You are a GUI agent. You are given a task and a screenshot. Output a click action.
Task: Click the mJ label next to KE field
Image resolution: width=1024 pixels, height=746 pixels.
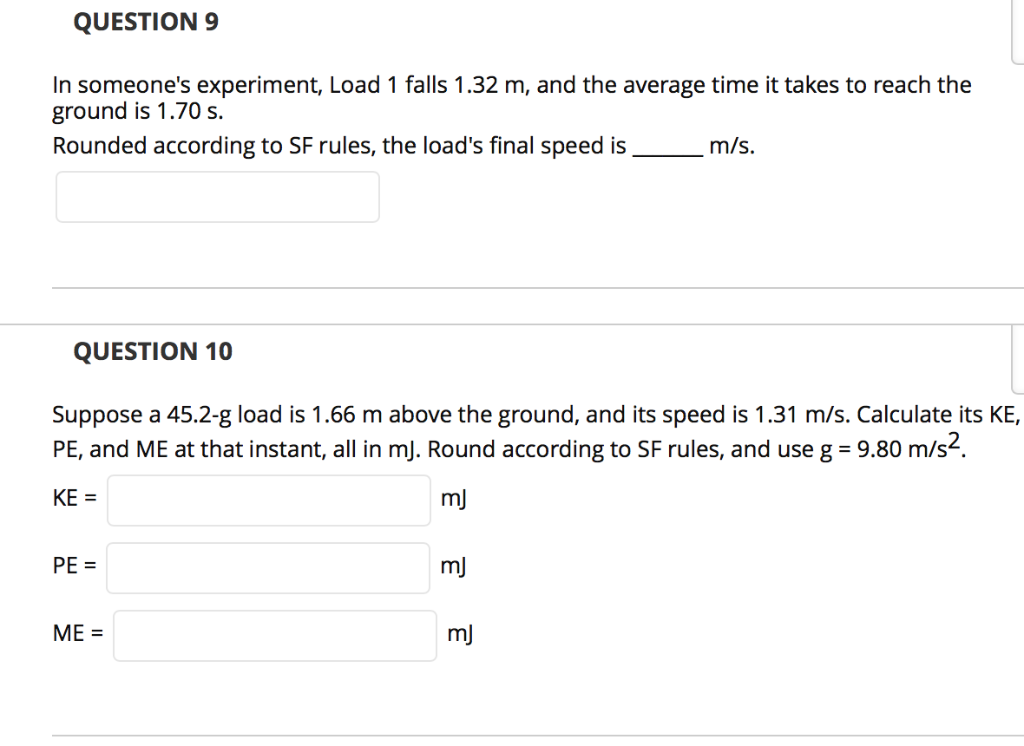click(x=452, y=499)
